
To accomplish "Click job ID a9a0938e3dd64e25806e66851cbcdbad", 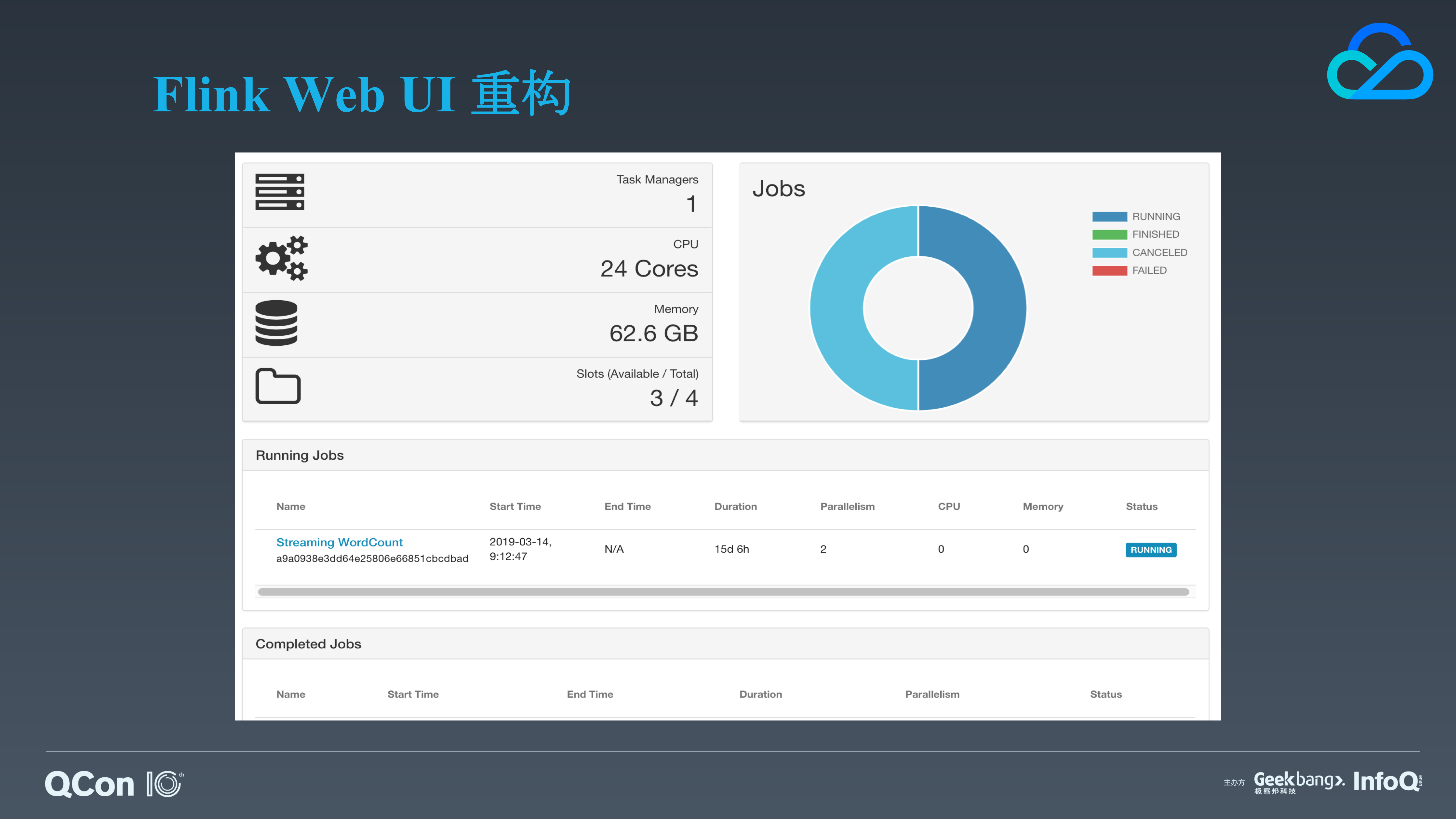I will coord(372,559).
